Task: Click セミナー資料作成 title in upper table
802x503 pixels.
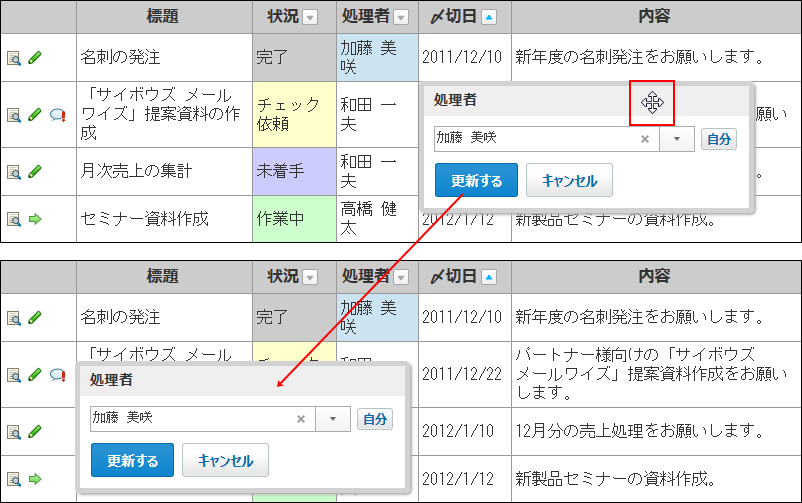Action: [x=144, y=218]
